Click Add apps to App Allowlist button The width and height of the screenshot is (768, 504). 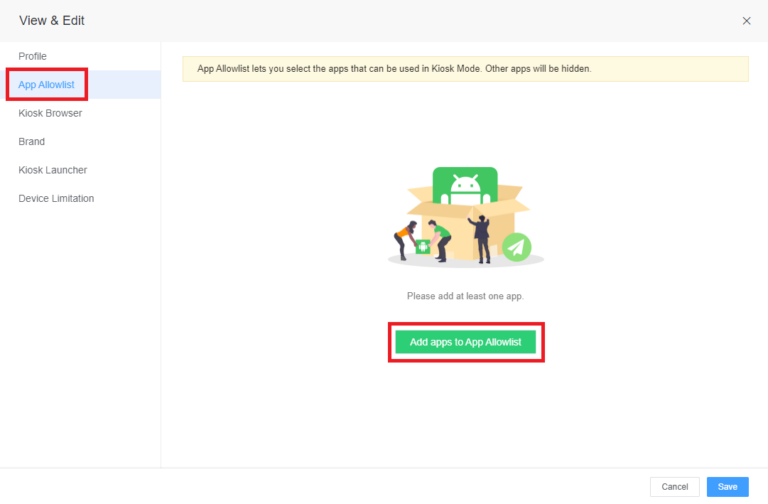(465, 342)
